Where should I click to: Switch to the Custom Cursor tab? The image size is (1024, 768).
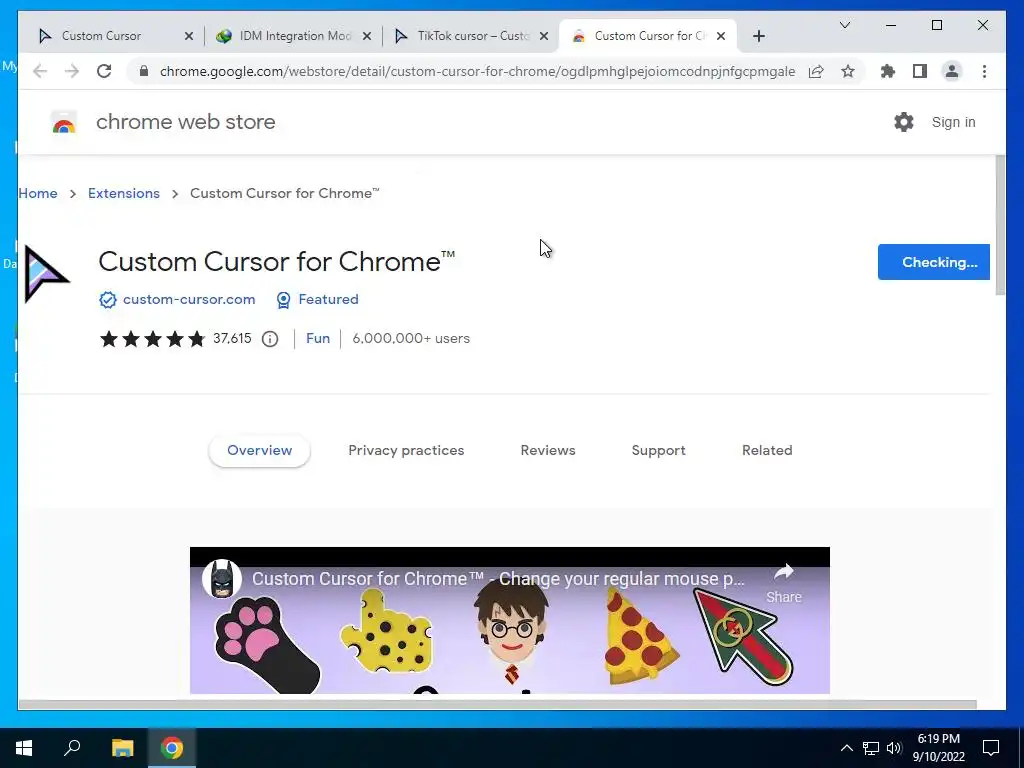point(101,36)
